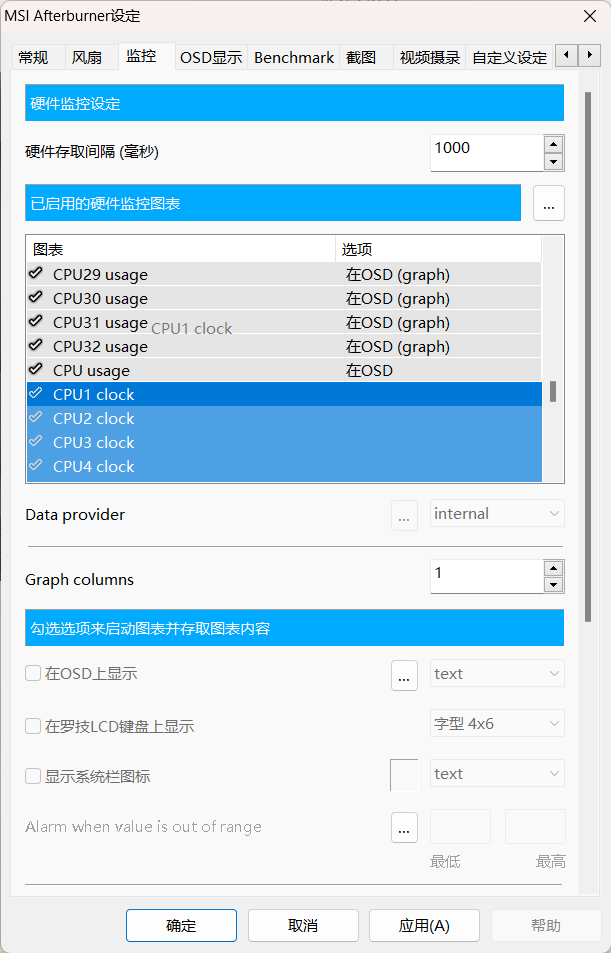The height and width of the screenshot is (953, 611).
Task: Select the CPU32 usage row
Action: tap(284, 346)
